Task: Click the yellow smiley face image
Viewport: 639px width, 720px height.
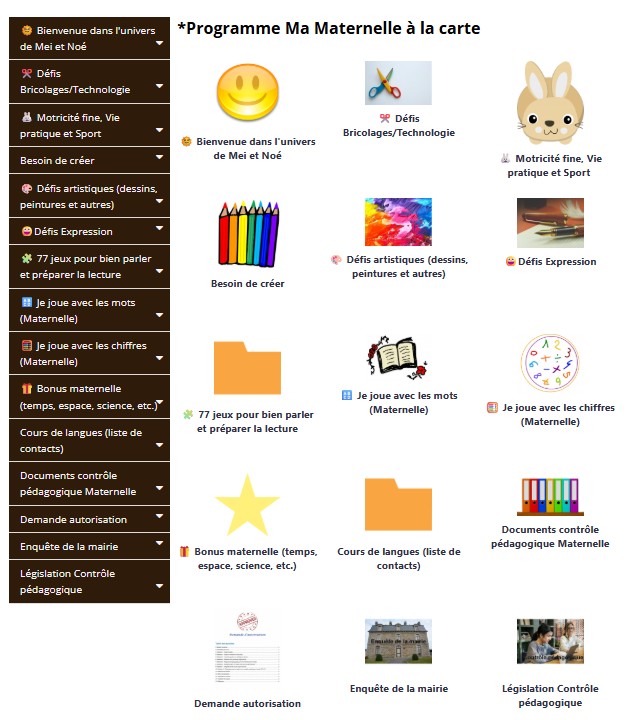Action: (x=247, y=92)
